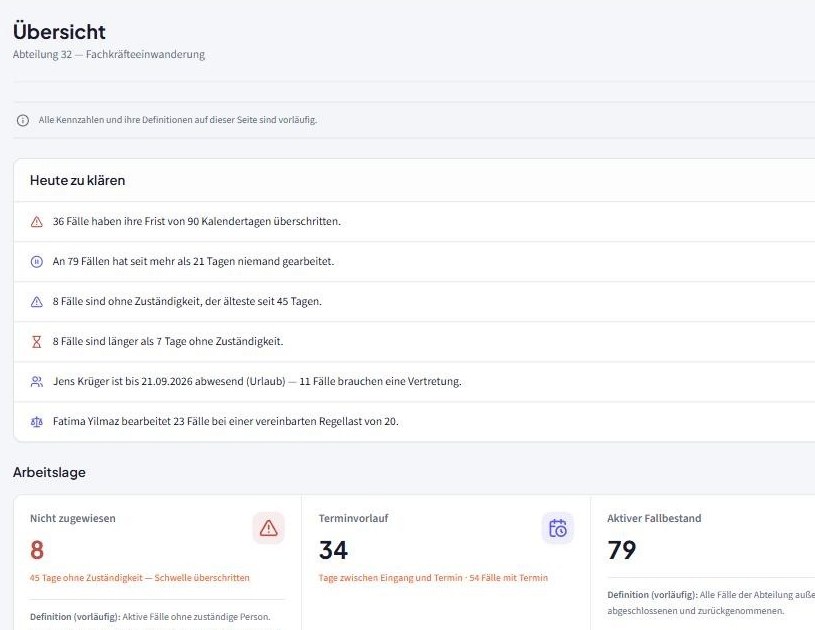815x630 pixels.
Task: Select the Terminvorlauf card value 34
Action: (x=333, y=550)
